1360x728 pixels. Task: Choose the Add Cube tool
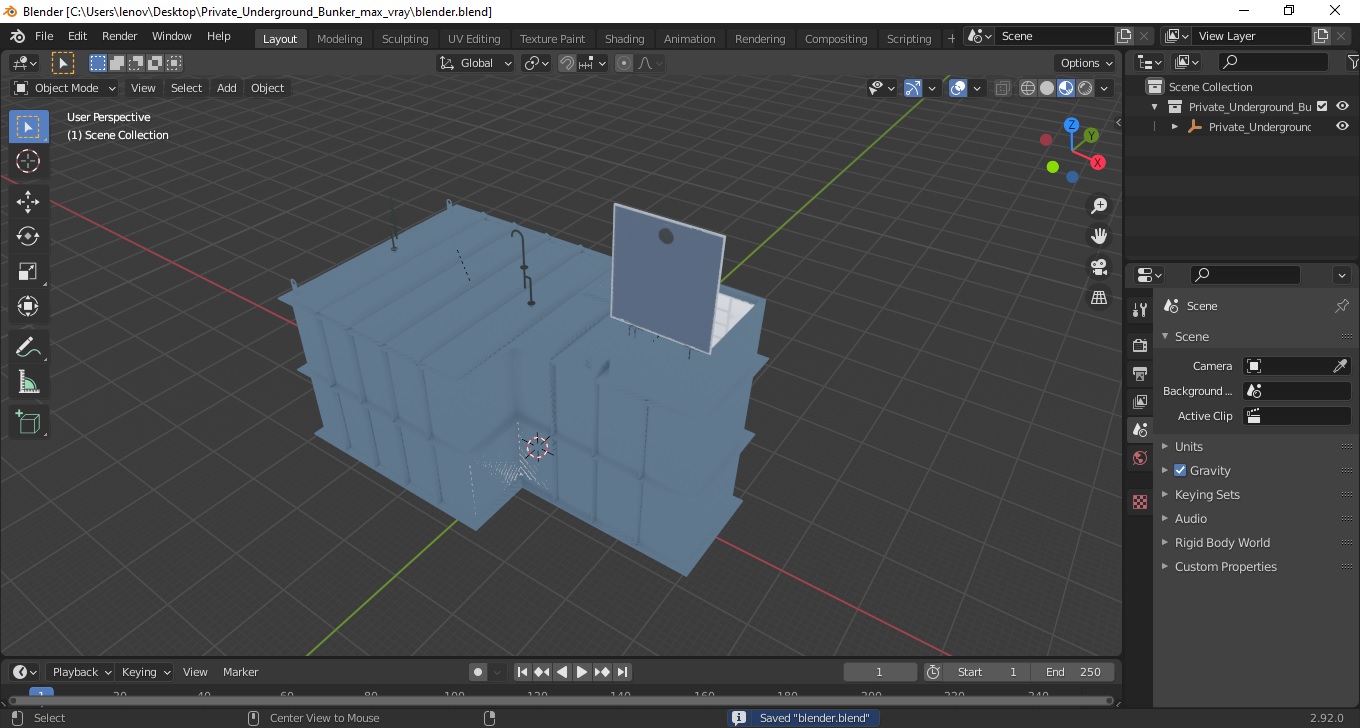[28, 422]
